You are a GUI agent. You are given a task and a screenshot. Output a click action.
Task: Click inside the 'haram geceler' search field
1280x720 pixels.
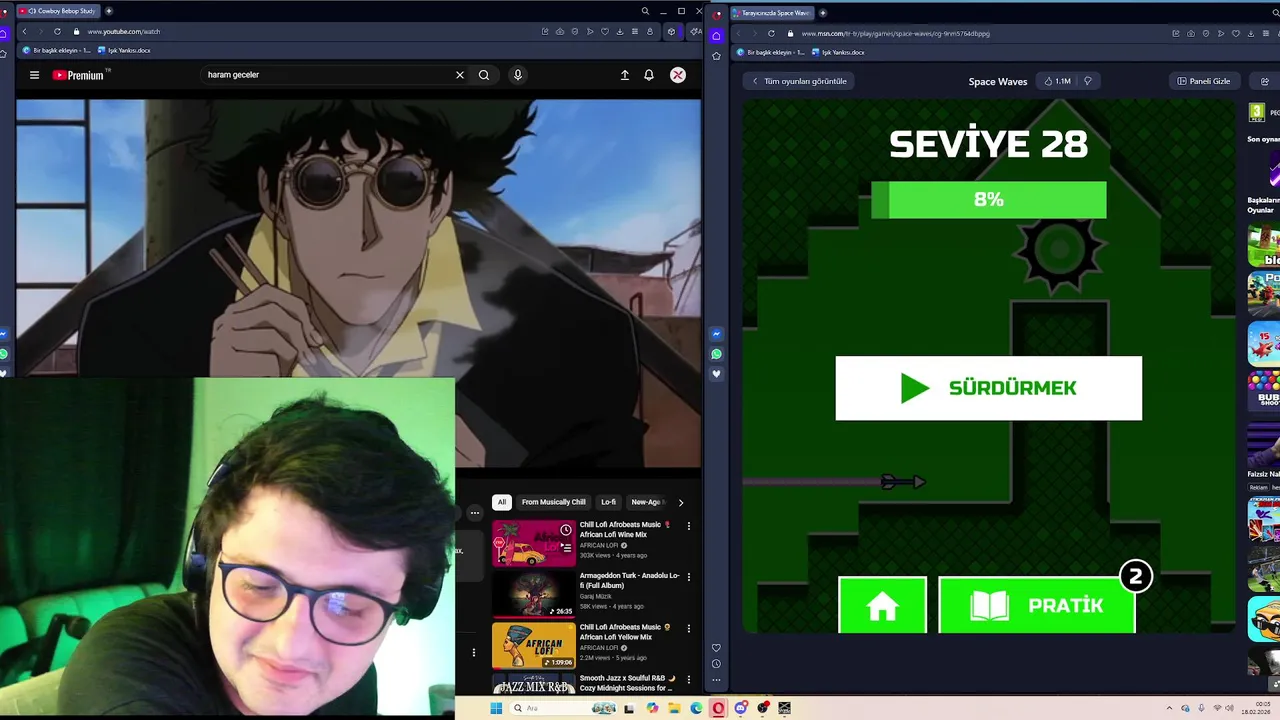pyautogui.click(x=325, y=75)
